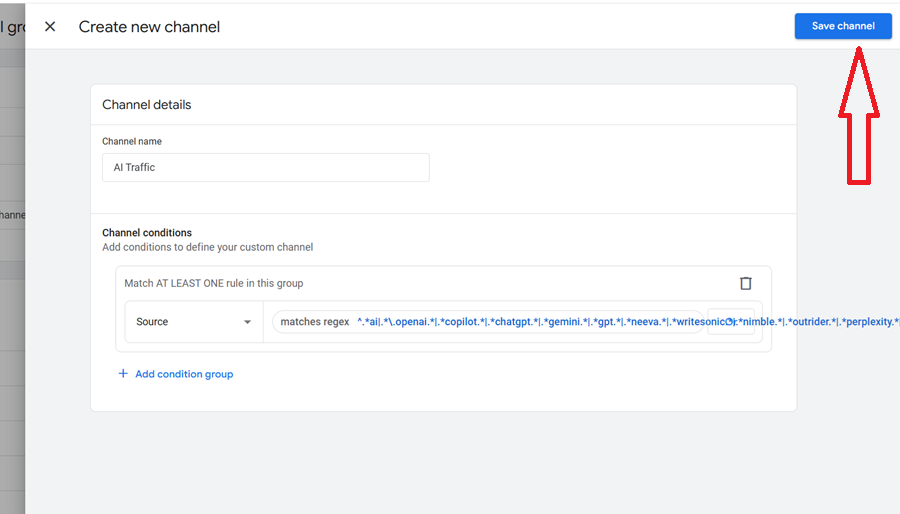The image size is (900, 514).
Task: Click the Create new channel title
Action: click(149, 27)
